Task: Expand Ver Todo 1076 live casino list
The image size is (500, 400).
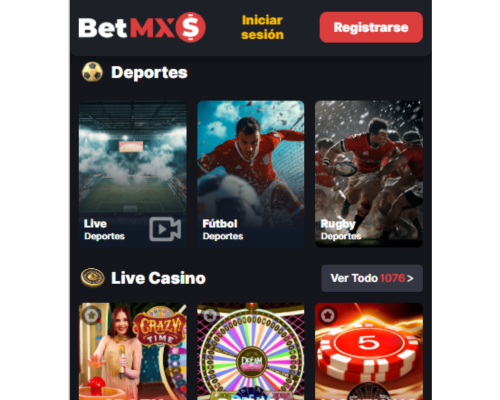Action: point(372,278)
